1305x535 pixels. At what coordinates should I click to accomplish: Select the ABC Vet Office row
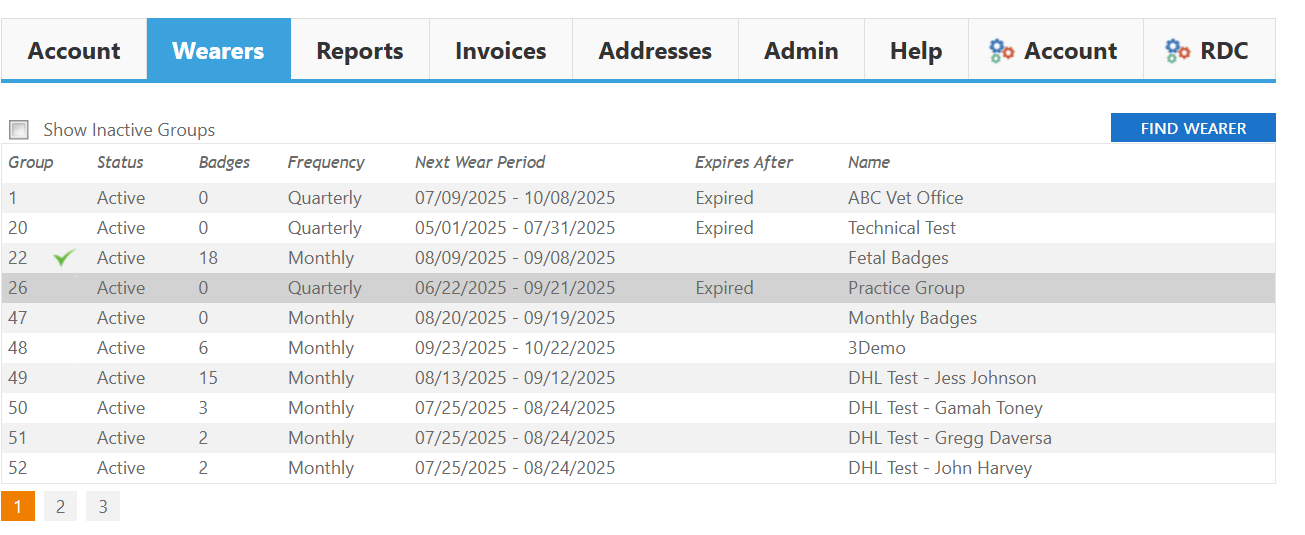[905, 198]
